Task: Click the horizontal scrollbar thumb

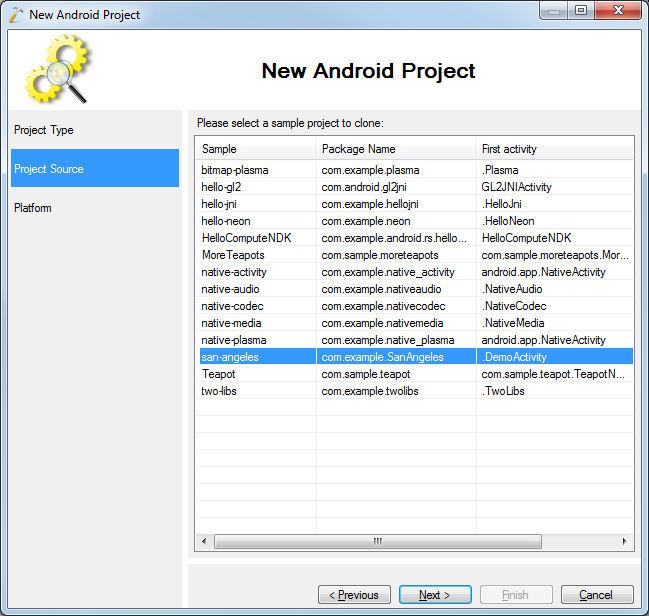Action: click(377, 541)
